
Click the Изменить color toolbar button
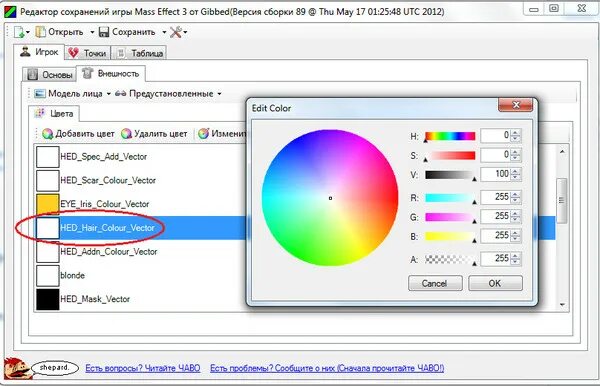pyautogui.click(x=222, y=134)
